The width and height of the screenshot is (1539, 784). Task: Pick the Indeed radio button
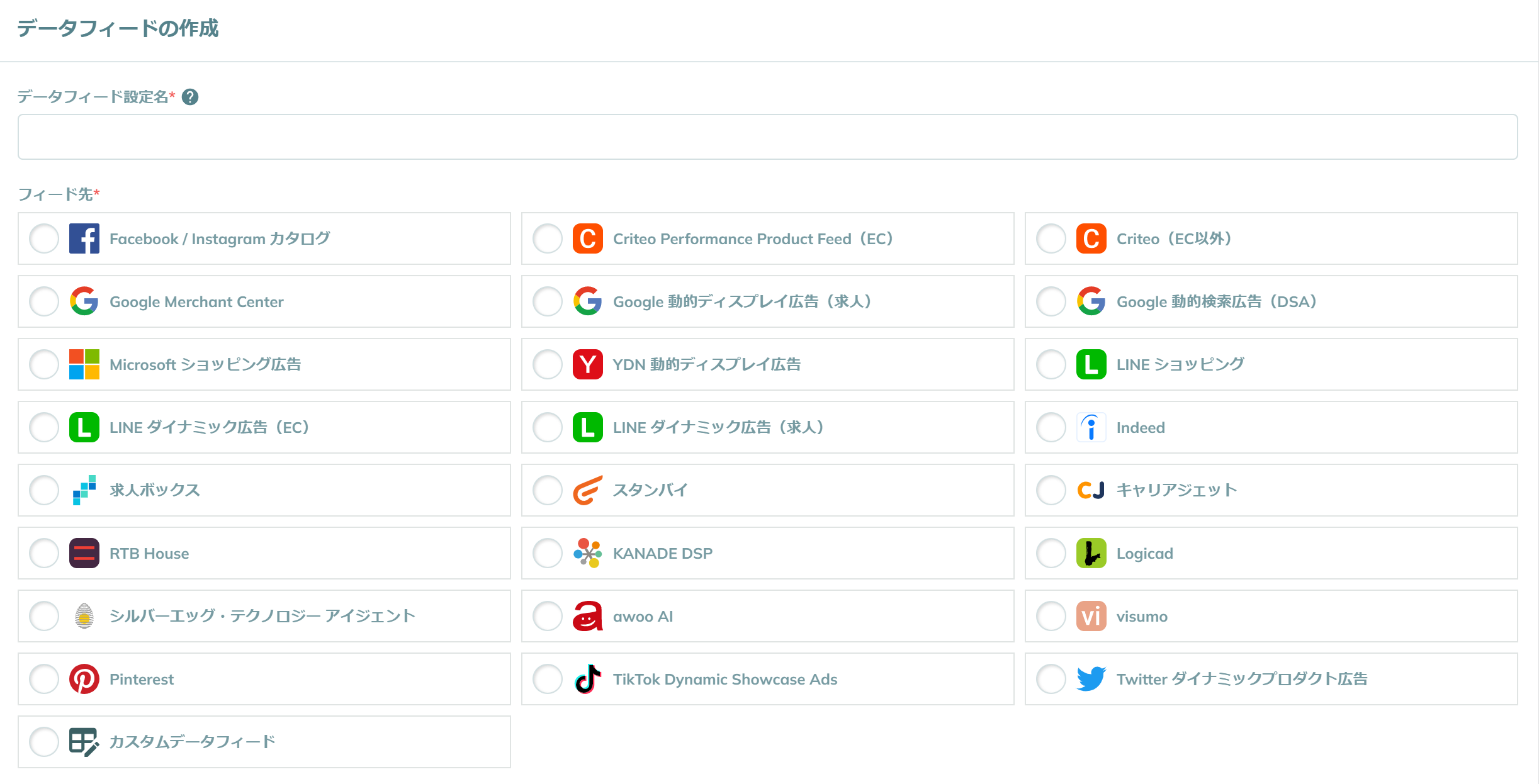tap(1051, 427)
